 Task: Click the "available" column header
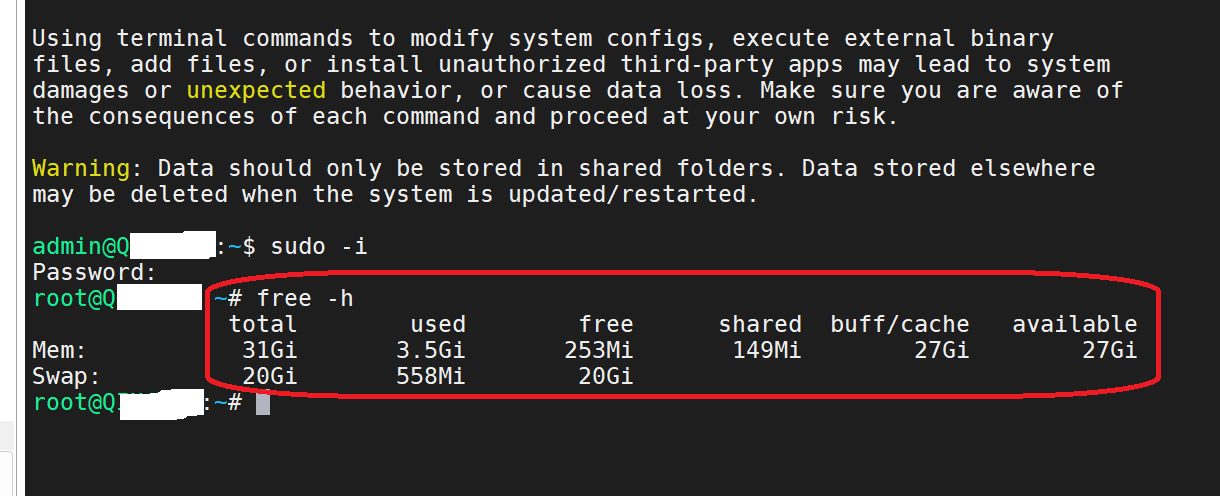(x=1075, y=324)
